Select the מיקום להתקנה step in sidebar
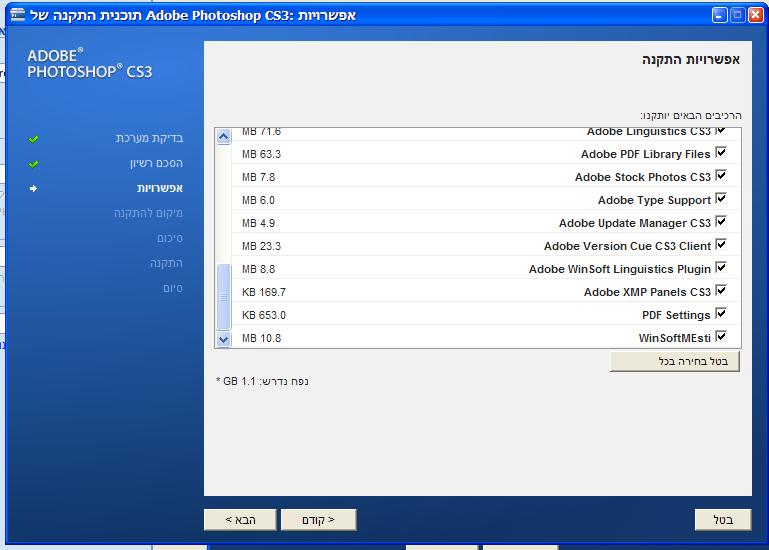The image size is (769, 550). pos(148,213)
